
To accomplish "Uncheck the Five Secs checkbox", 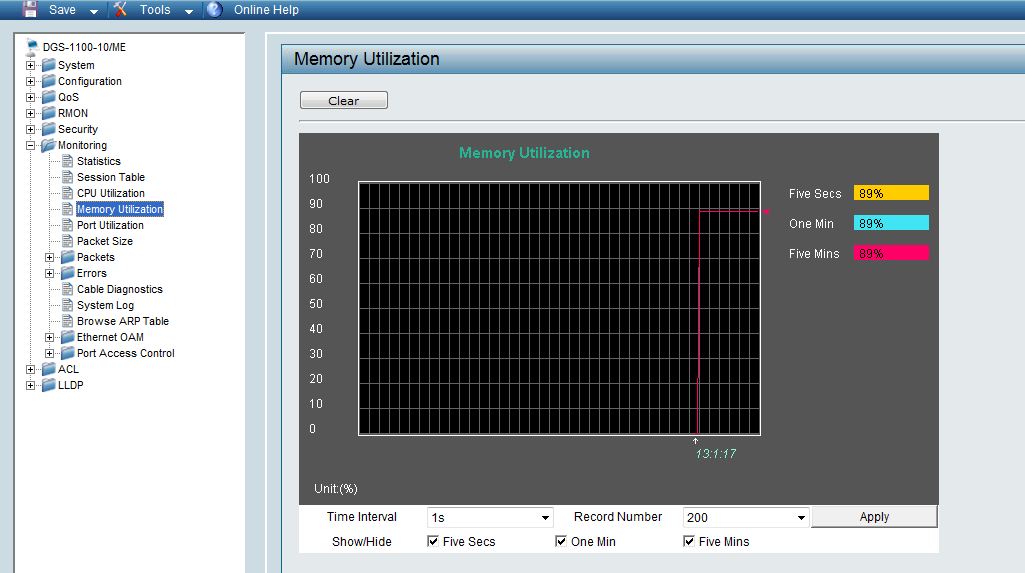I will (433, 541).
